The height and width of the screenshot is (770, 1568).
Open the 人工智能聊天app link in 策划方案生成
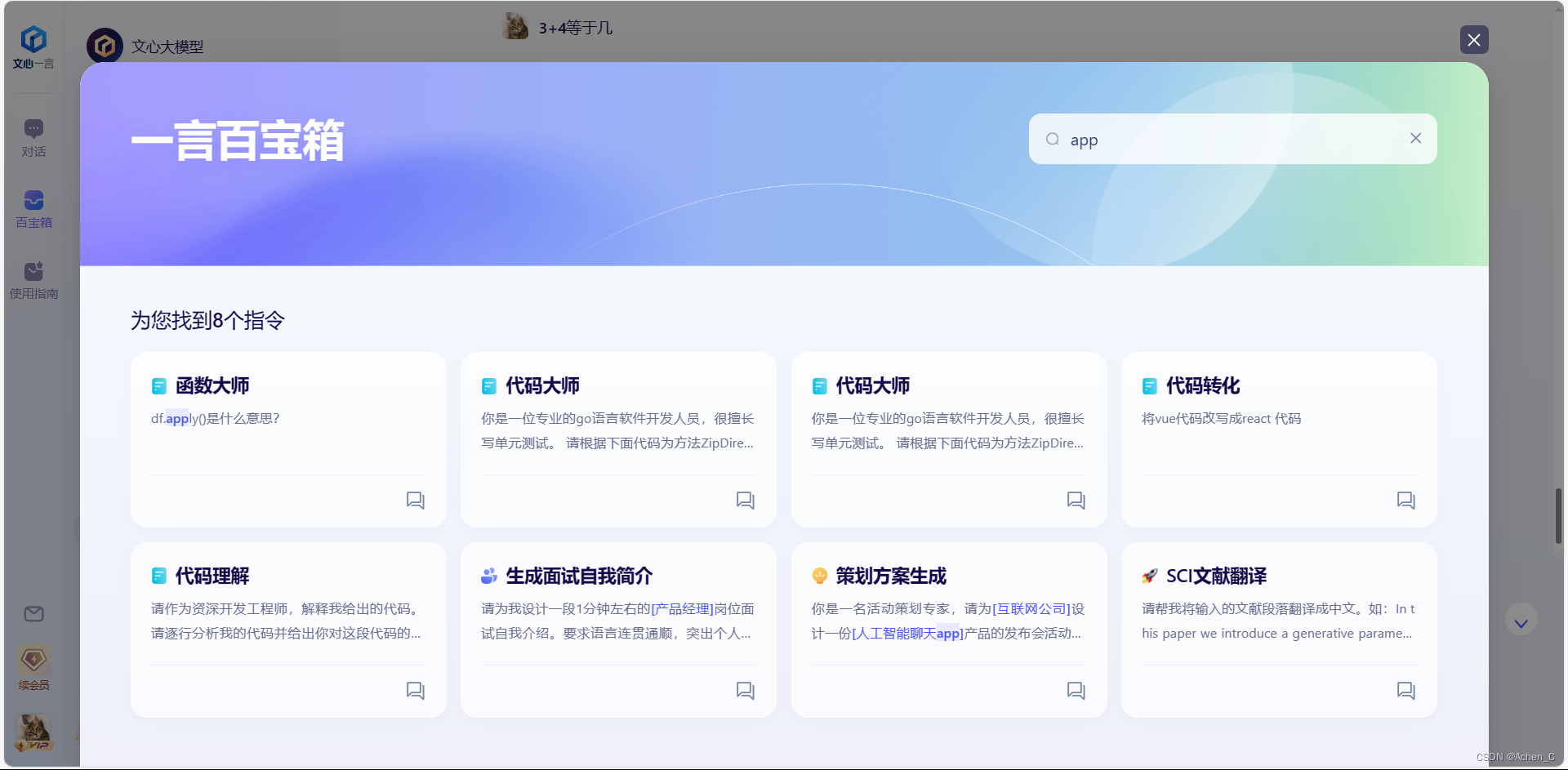pyautogui.click(x=908, y=633)
